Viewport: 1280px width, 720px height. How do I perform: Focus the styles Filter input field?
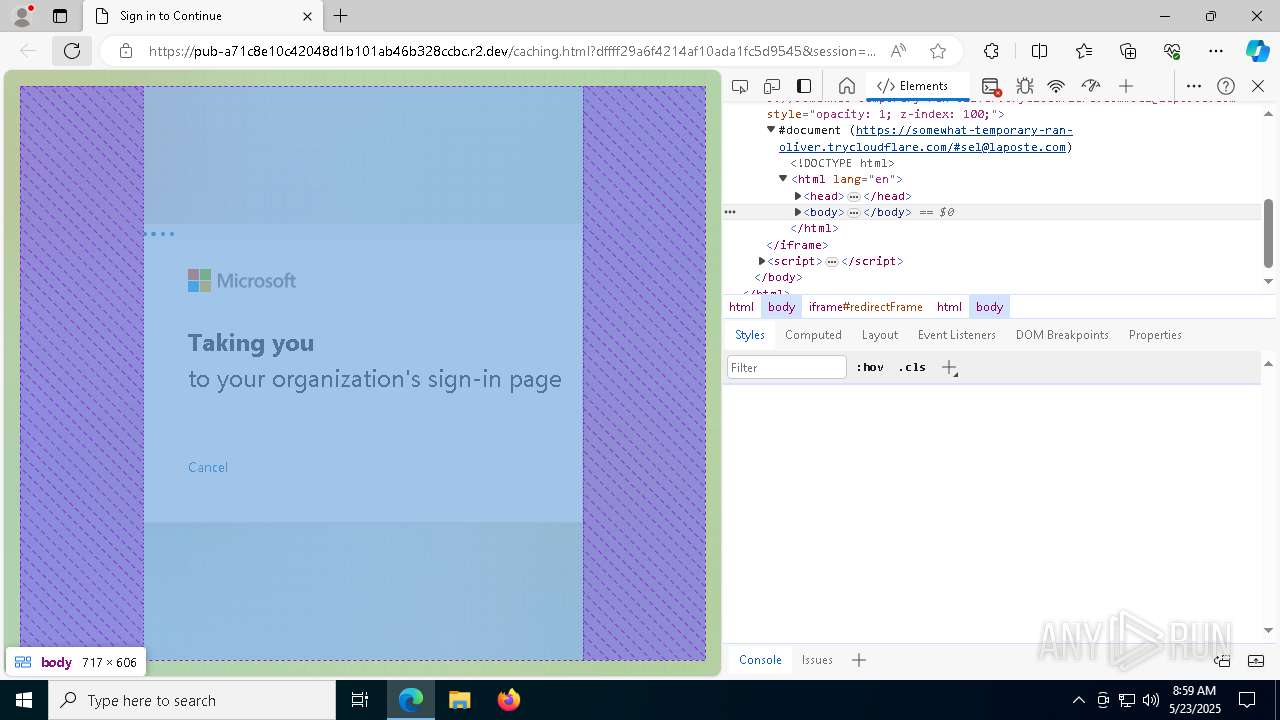[787, 368]
